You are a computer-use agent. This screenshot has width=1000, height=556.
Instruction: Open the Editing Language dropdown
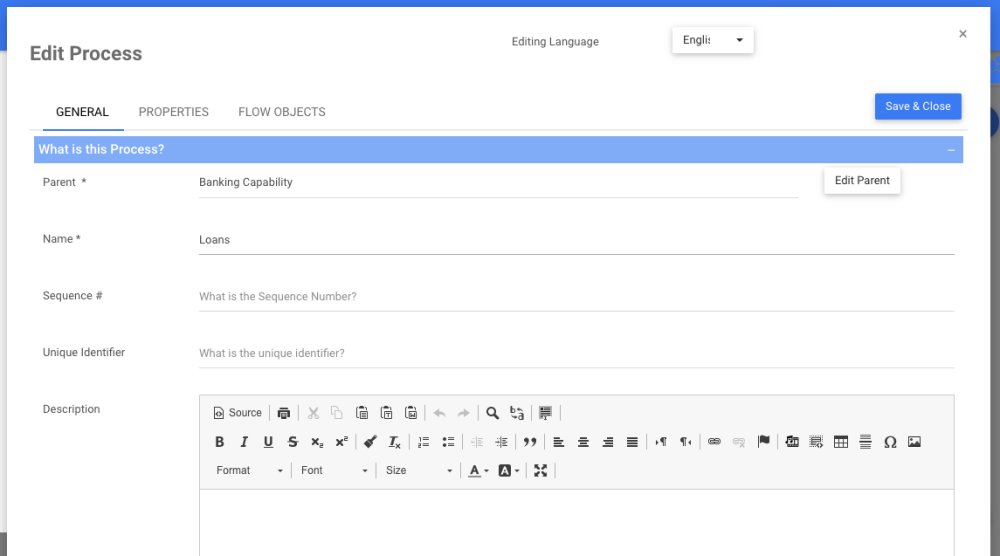pos(712,40)
